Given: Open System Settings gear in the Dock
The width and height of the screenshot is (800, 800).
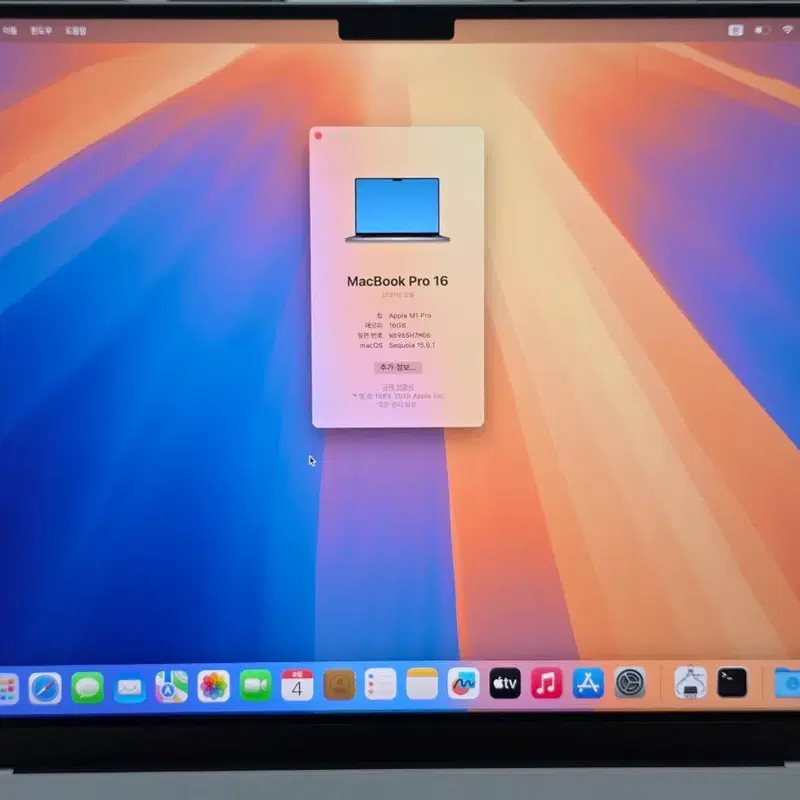Looking at the screenshot, I should coord(630,682).
